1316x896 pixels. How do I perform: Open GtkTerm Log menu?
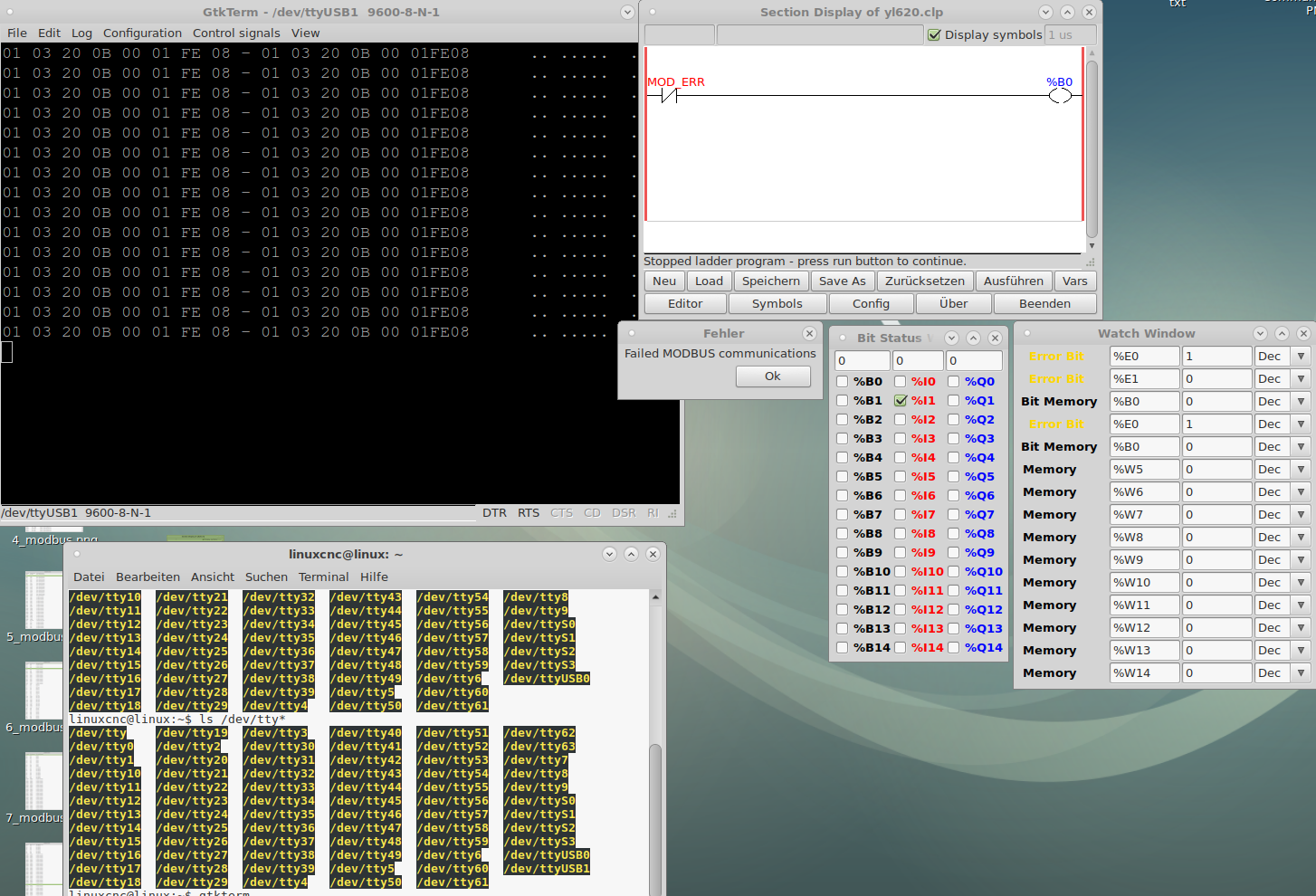point(81,33)
